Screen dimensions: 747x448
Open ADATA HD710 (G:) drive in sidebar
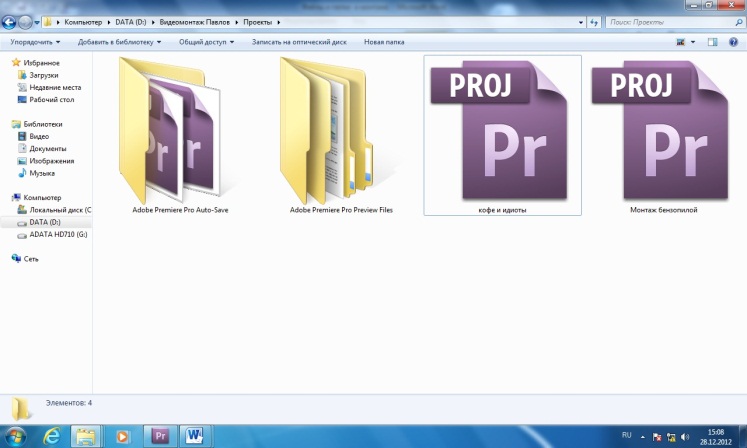58,234
